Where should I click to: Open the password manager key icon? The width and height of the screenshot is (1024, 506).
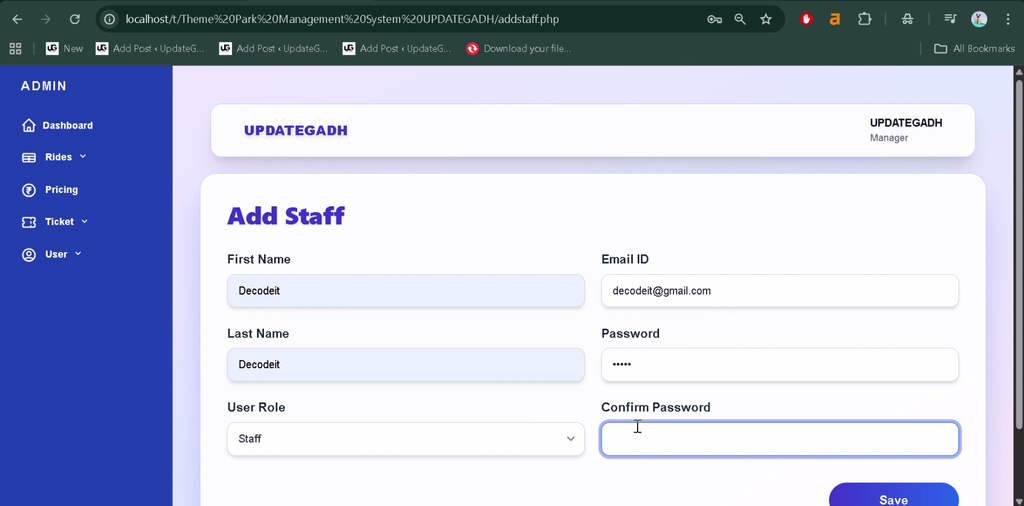[x=714, y=19]
